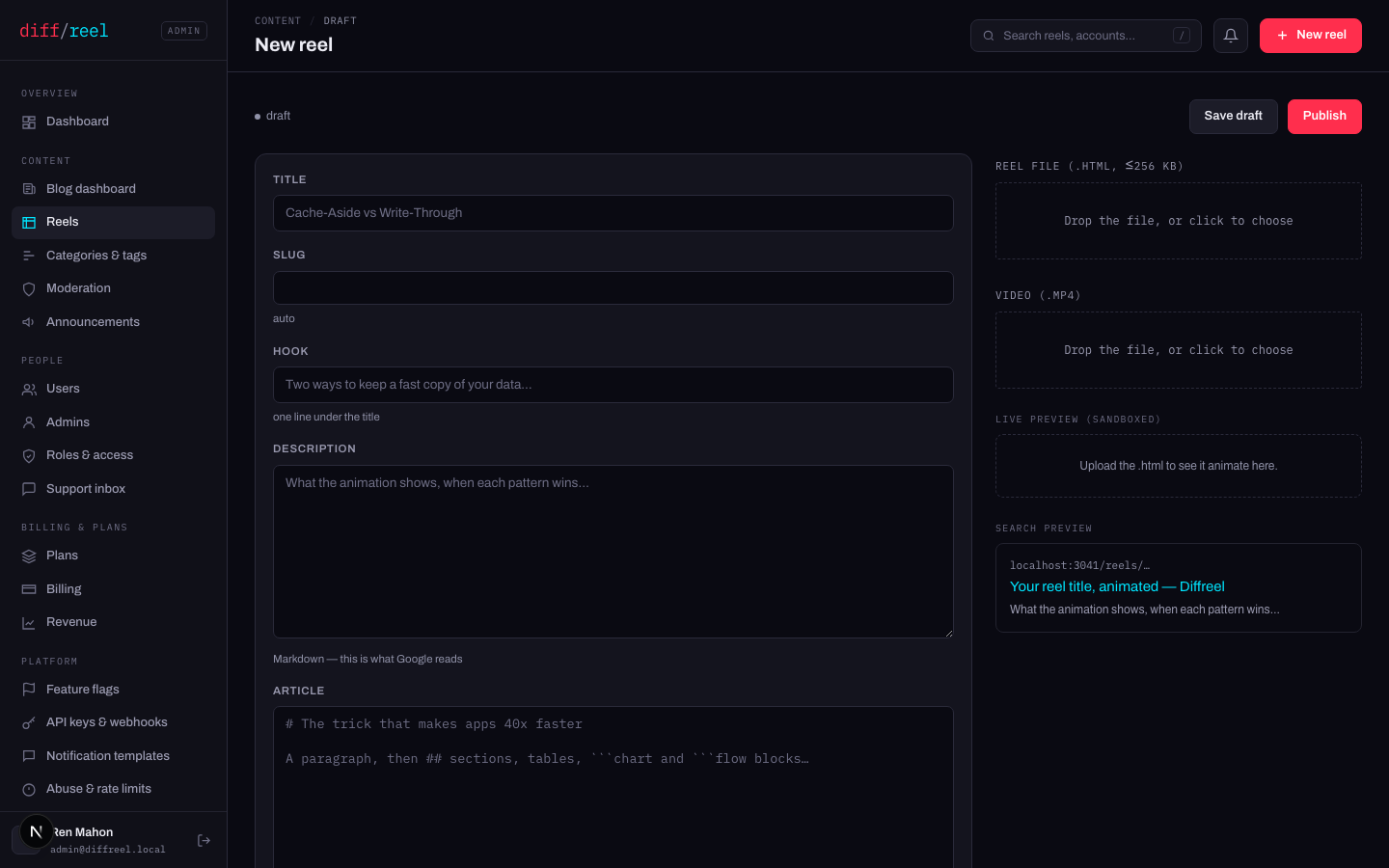1389x868 pixels.
Task: Click the Description textarea
Action: tap(613, 552)
